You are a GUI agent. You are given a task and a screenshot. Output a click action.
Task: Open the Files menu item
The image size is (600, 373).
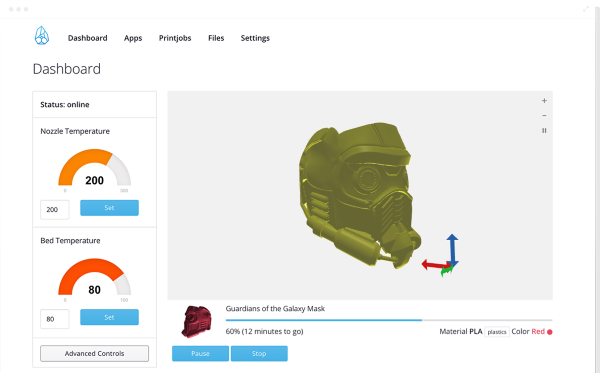tap(216, 38)
